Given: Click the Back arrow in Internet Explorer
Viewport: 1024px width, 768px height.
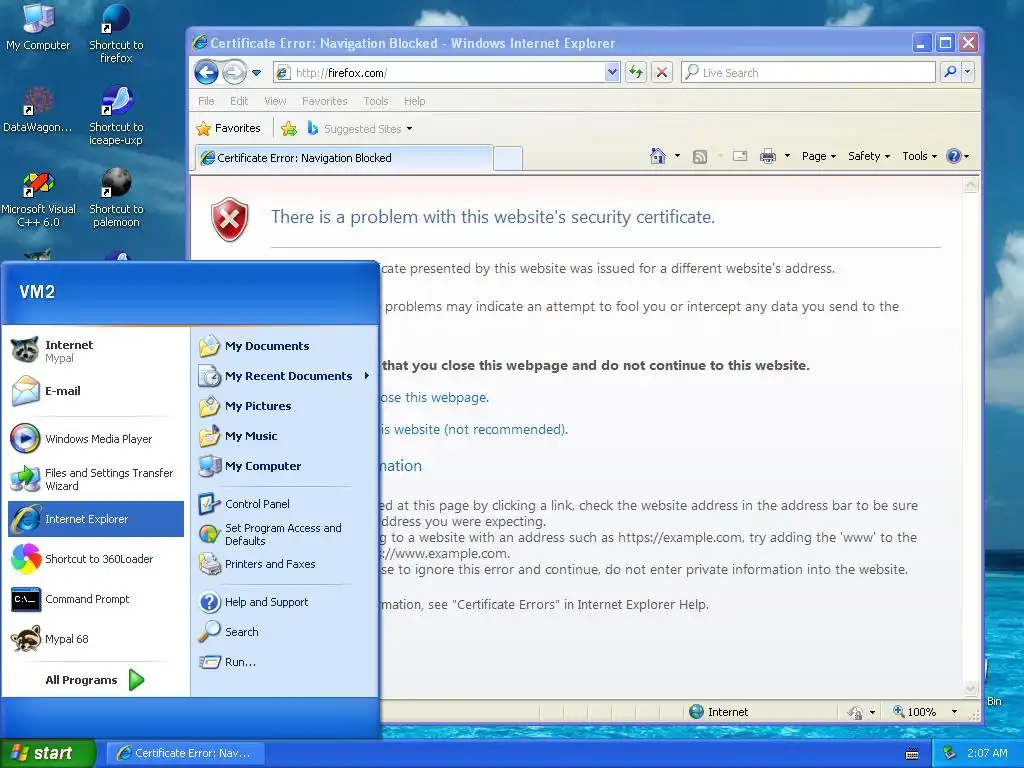Looking at the screenshot, I should pyautogui.click(x=206, y=72).
